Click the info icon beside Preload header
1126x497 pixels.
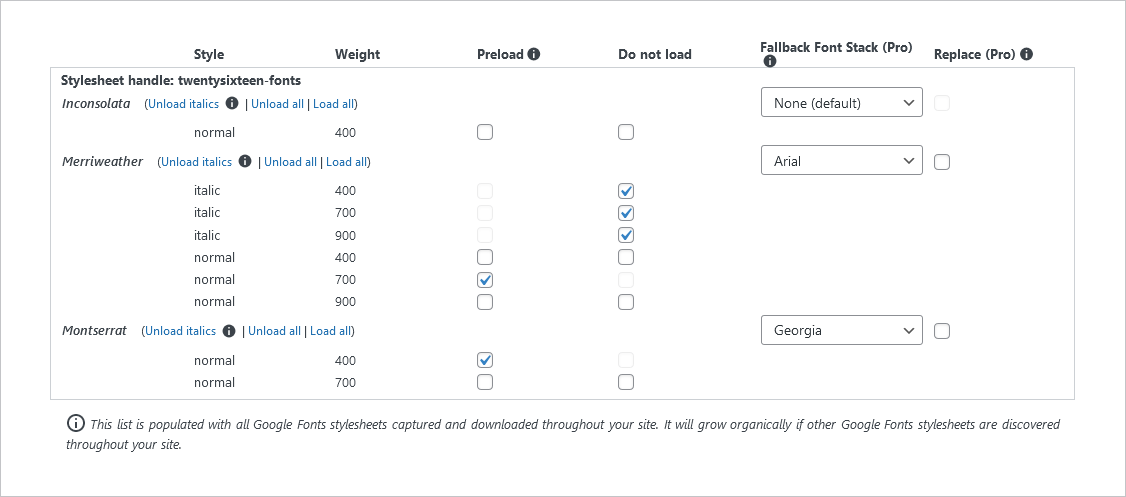[534, 54]
